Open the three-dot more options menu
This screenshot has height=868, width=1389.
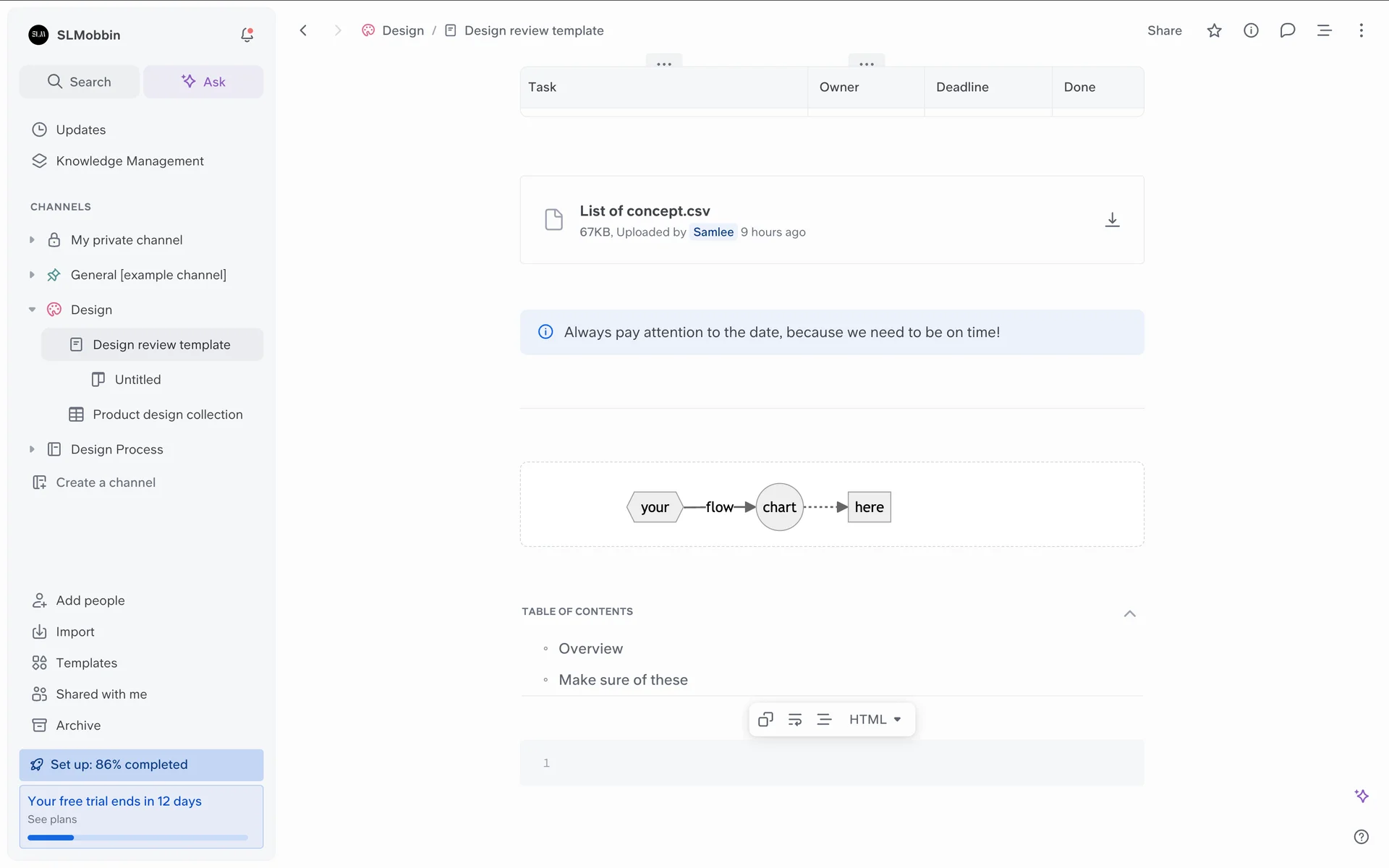pos(1361,30)
